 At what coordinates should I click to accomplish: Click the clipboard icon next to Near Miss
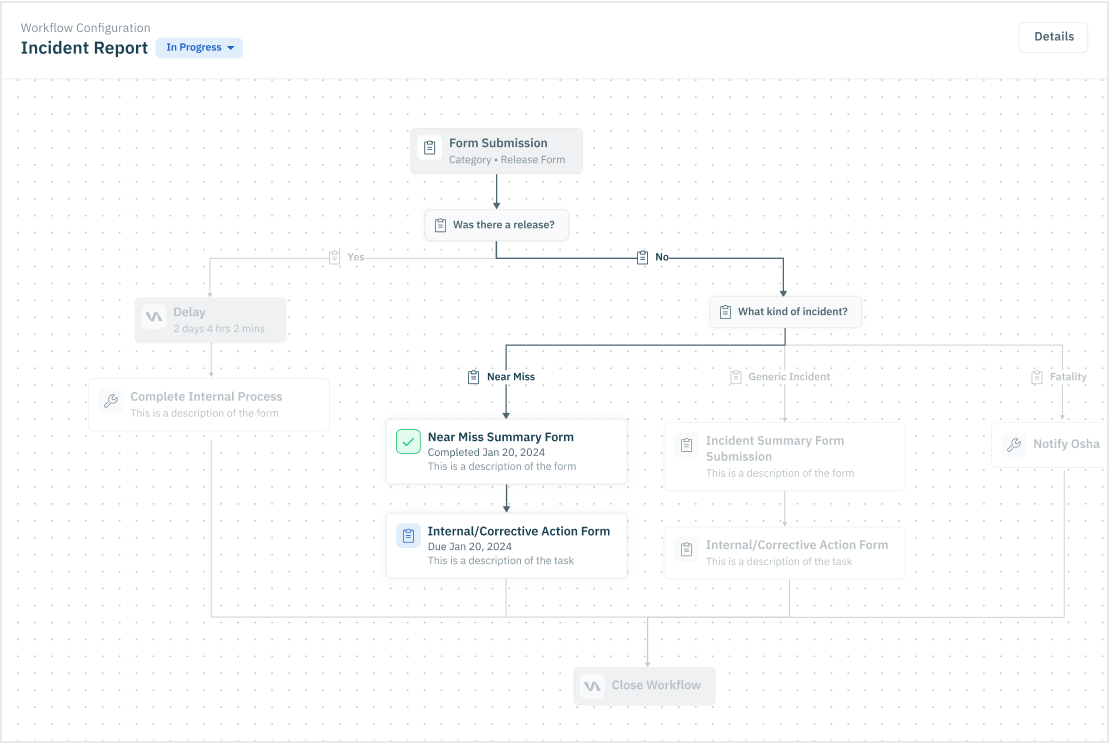(473, 377)
